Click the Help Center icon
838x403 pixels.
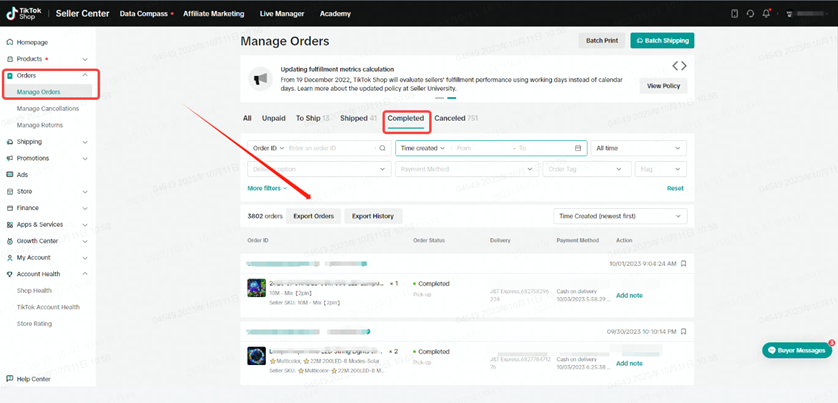click(10, 379)
